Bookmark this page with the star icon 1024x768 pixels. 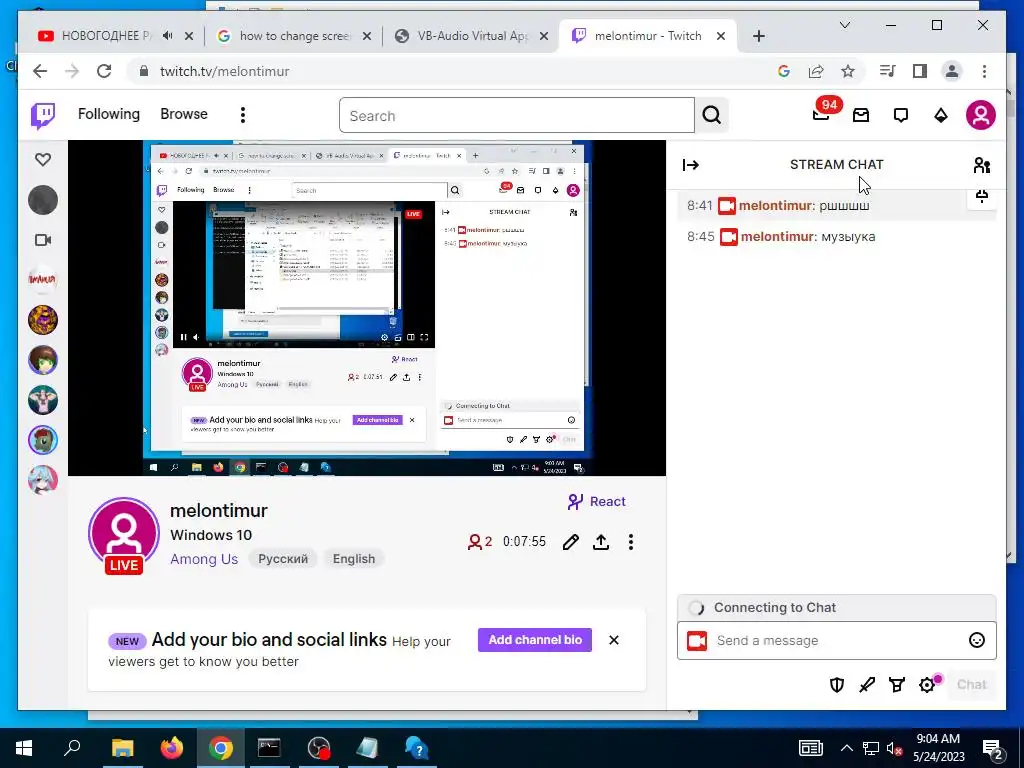848,71
